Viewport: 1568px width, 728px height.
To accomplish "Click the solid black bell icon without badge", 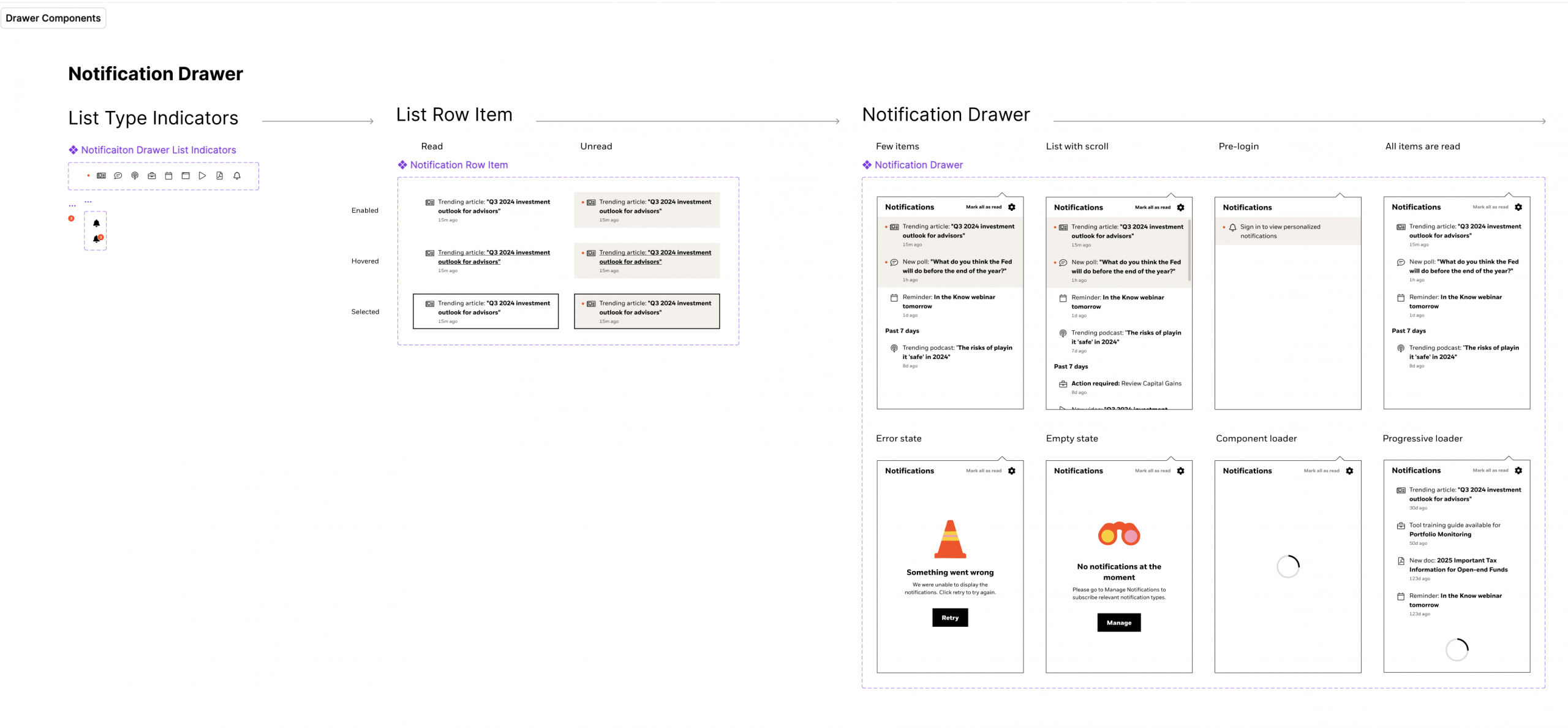I will (x=96, y=224).
